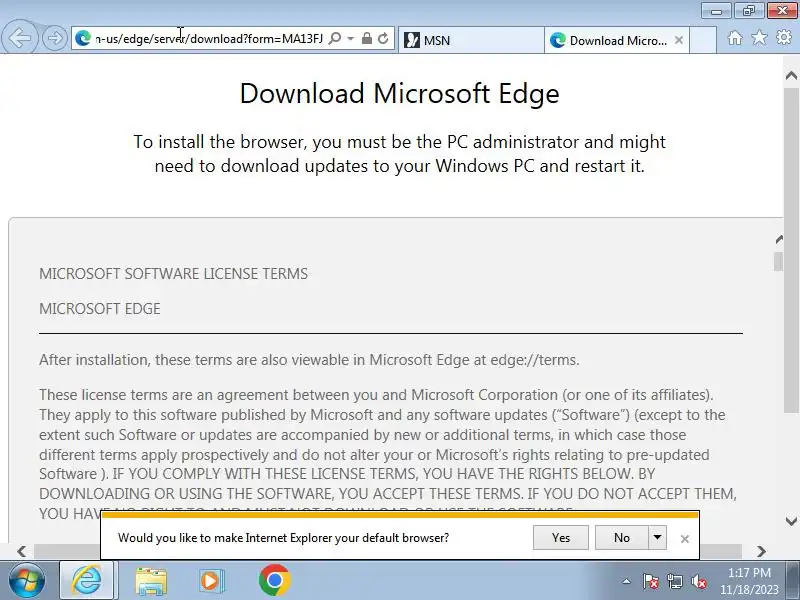Click the horizontal scrollbar left arrow
The height and width of the screenshot is (600, 800).
[21, 552]
